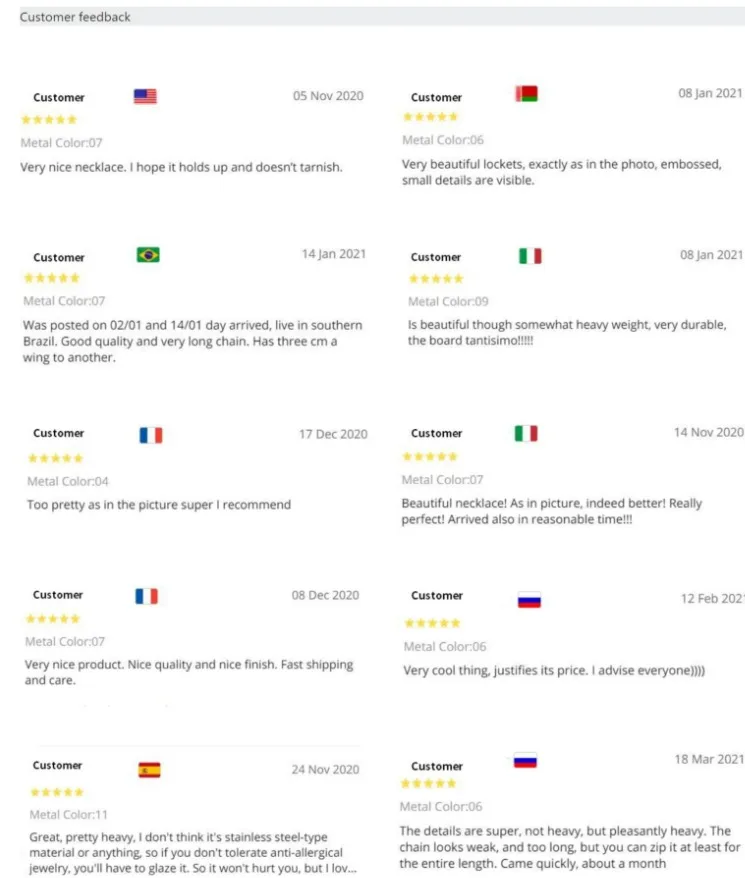Screen dimensions: 745x878
Task: Click the Metal Color:09 label
Action: coord(448,301)
